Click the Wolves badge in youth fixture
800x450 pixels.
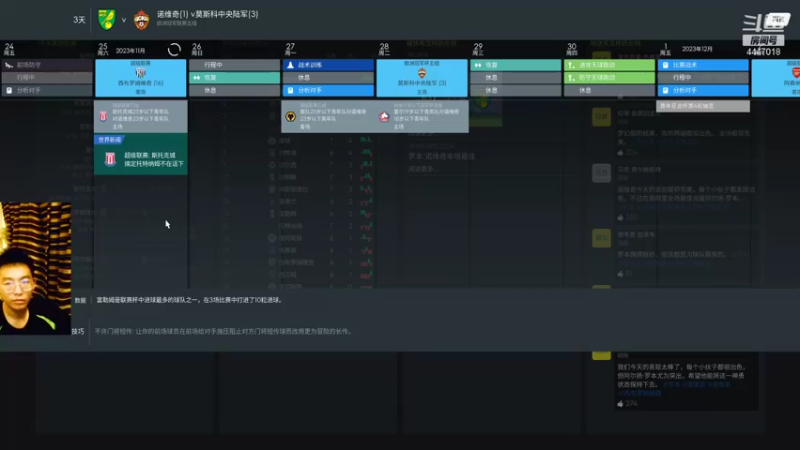tap(290, 117)
